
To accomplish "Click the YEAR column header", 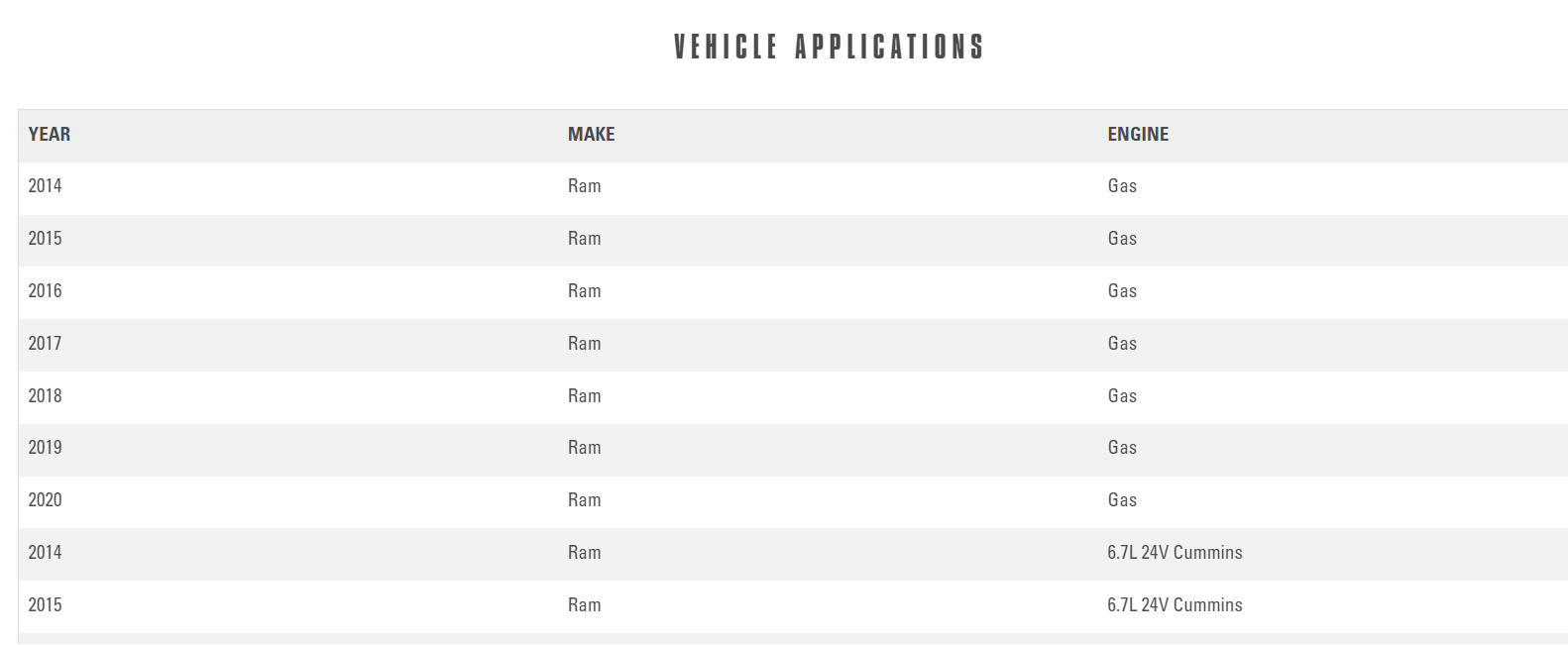I will pos(50,135).
